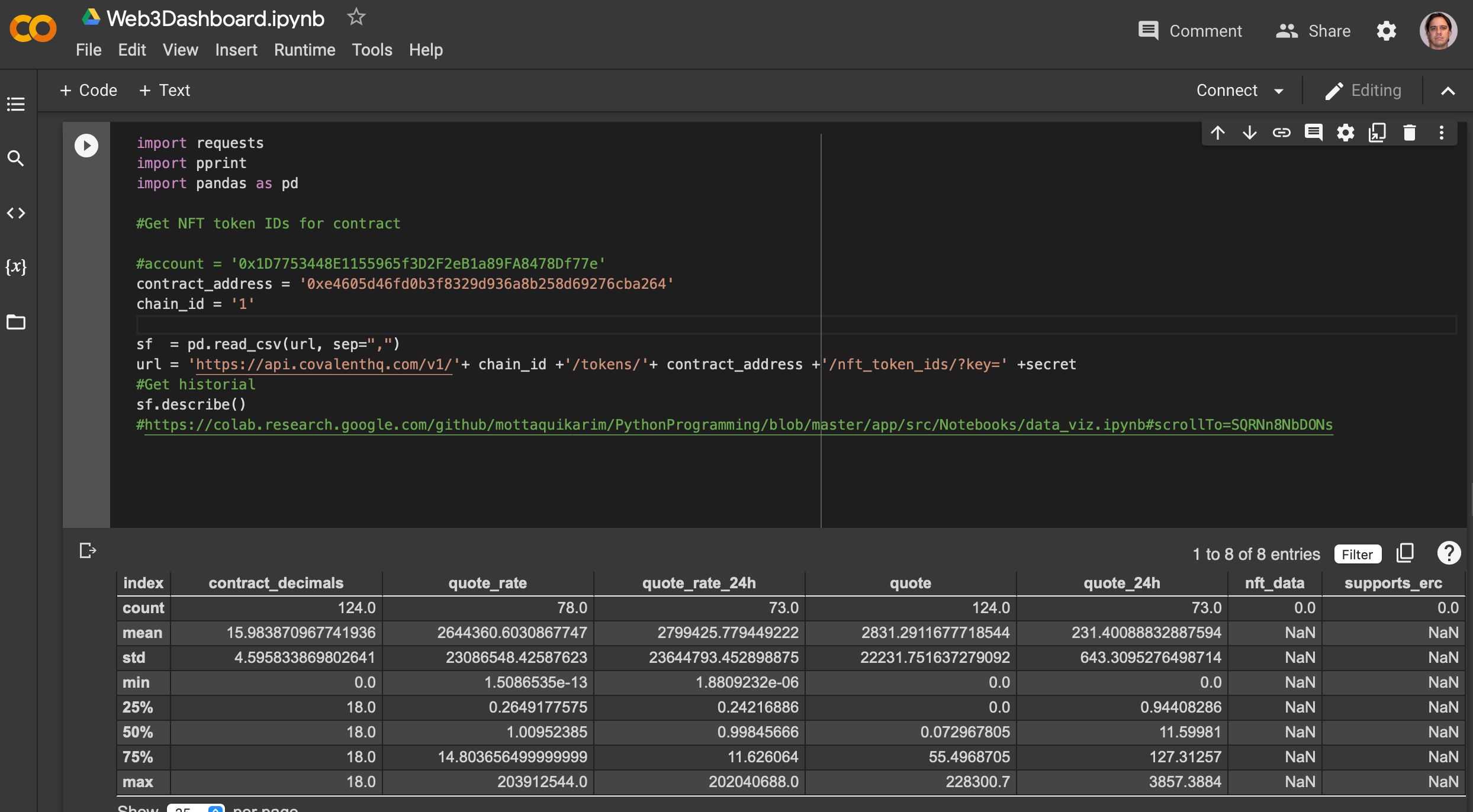
Task: Delete the code cell
Action: [x=1410, y=133]
